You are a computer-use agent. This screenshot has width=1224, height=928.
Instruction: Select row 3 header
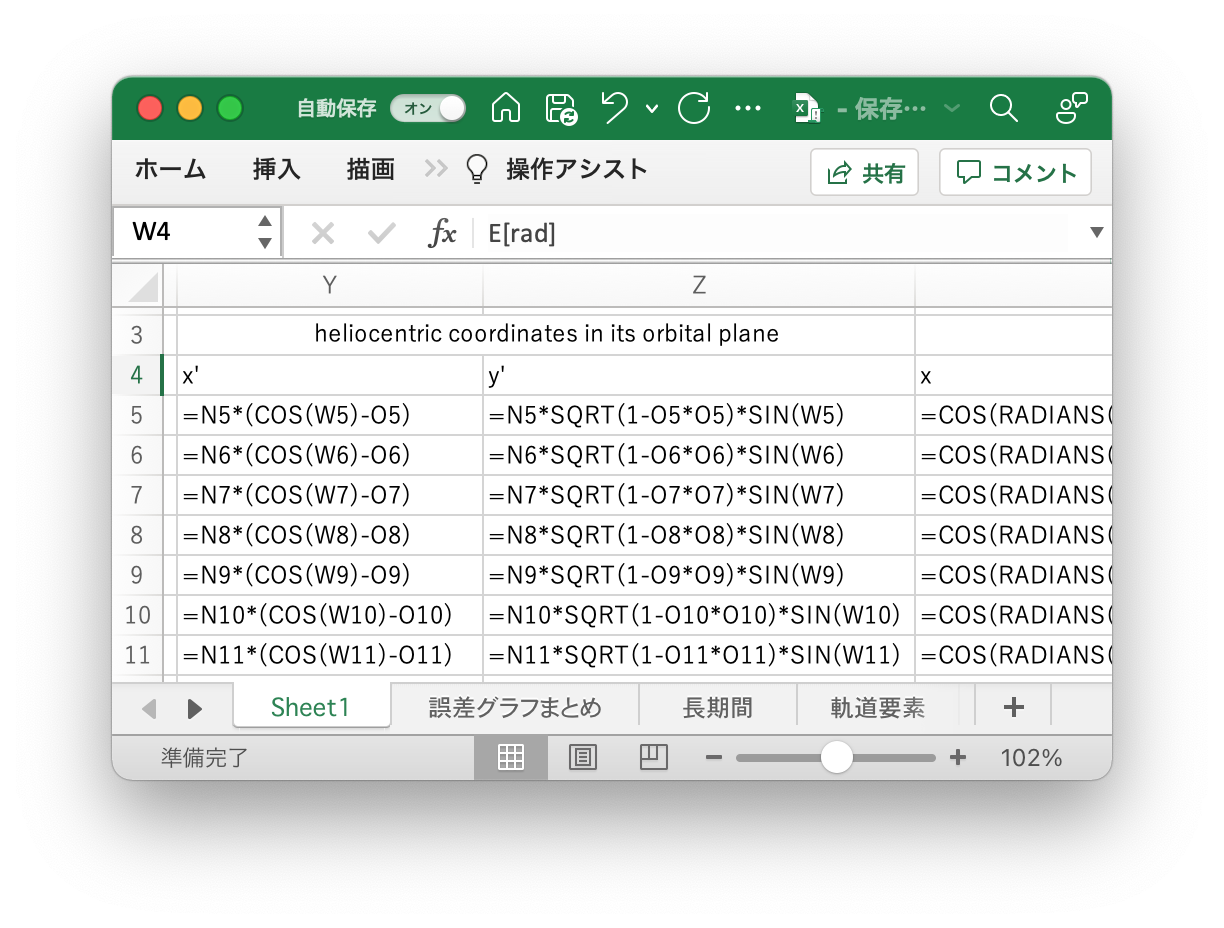[x=137, y=335]
